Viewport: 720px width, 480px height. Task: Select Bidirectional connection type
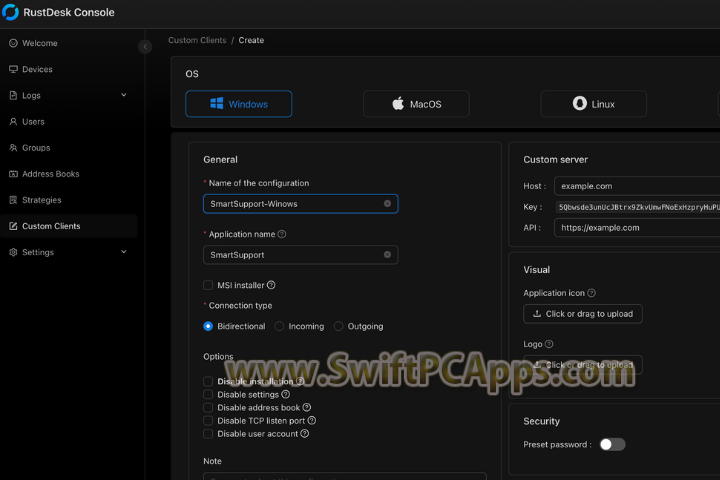208,326
